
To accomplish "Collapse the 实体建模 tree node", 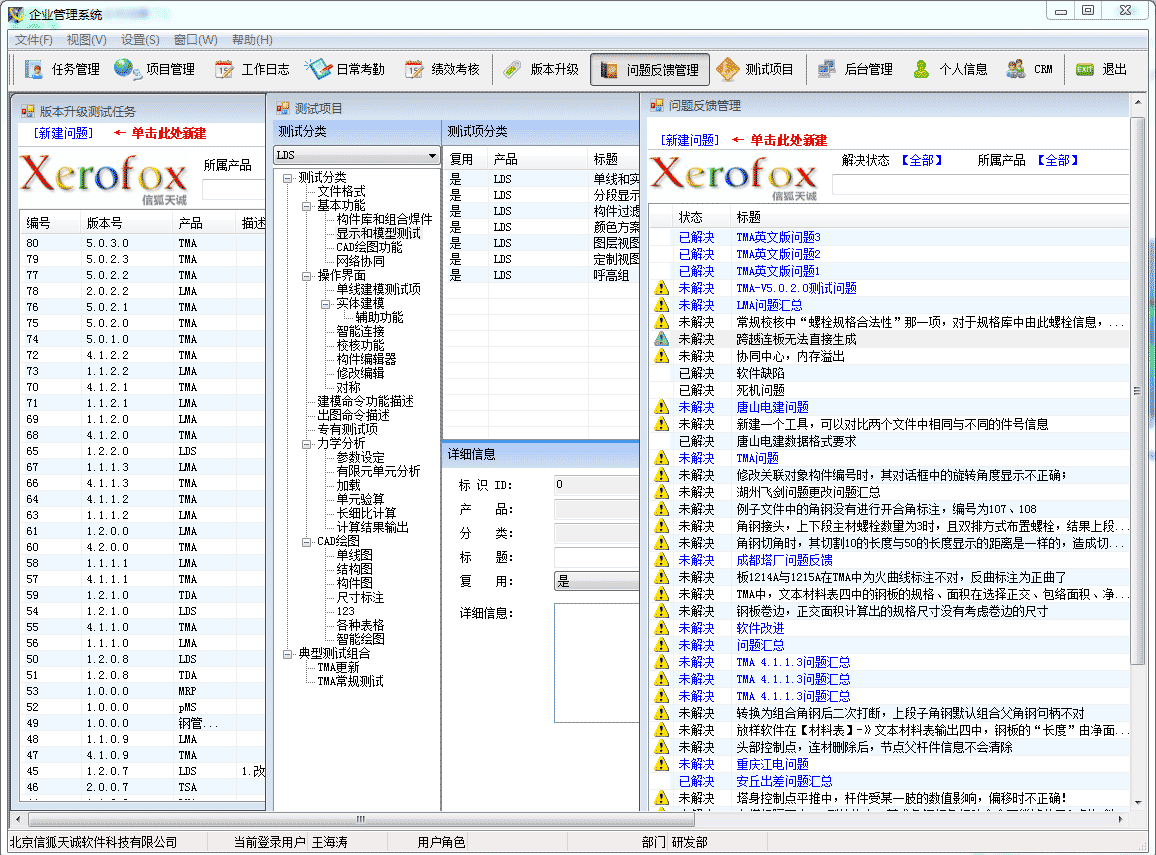I will tap(326, 304).
